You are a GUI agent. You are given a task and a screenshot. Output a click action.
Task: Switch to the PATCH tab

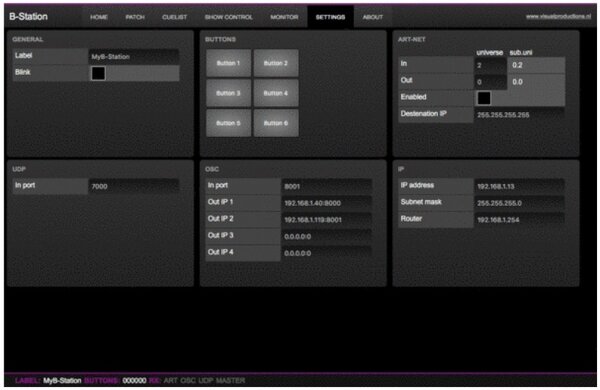click(135, 17)
